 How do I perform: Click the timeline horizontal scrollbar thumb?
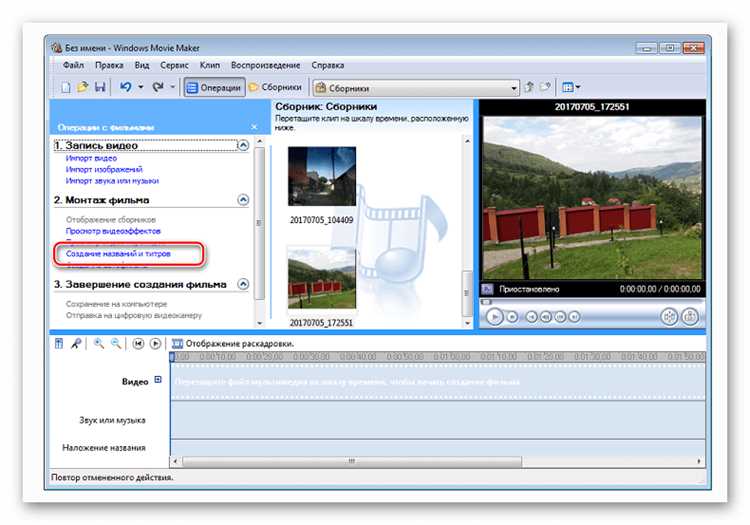point(352,461)
